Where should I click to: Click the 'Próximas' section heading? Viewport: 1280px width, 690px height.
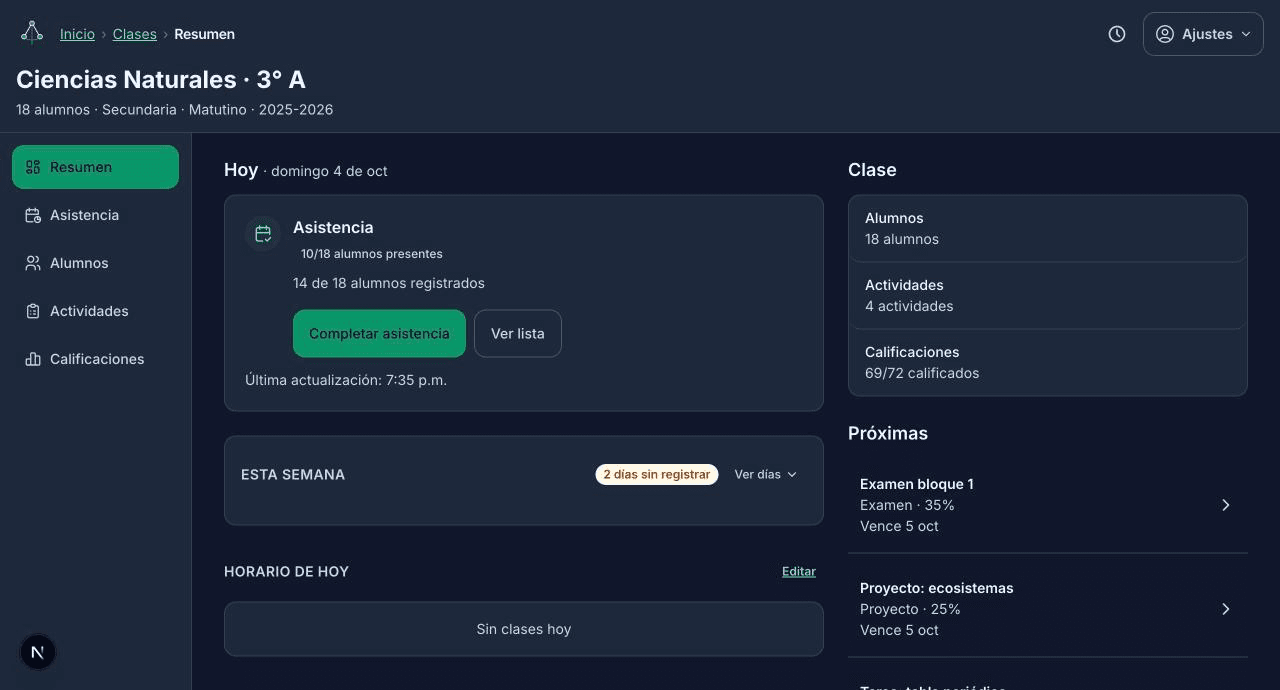click(888, 433)
